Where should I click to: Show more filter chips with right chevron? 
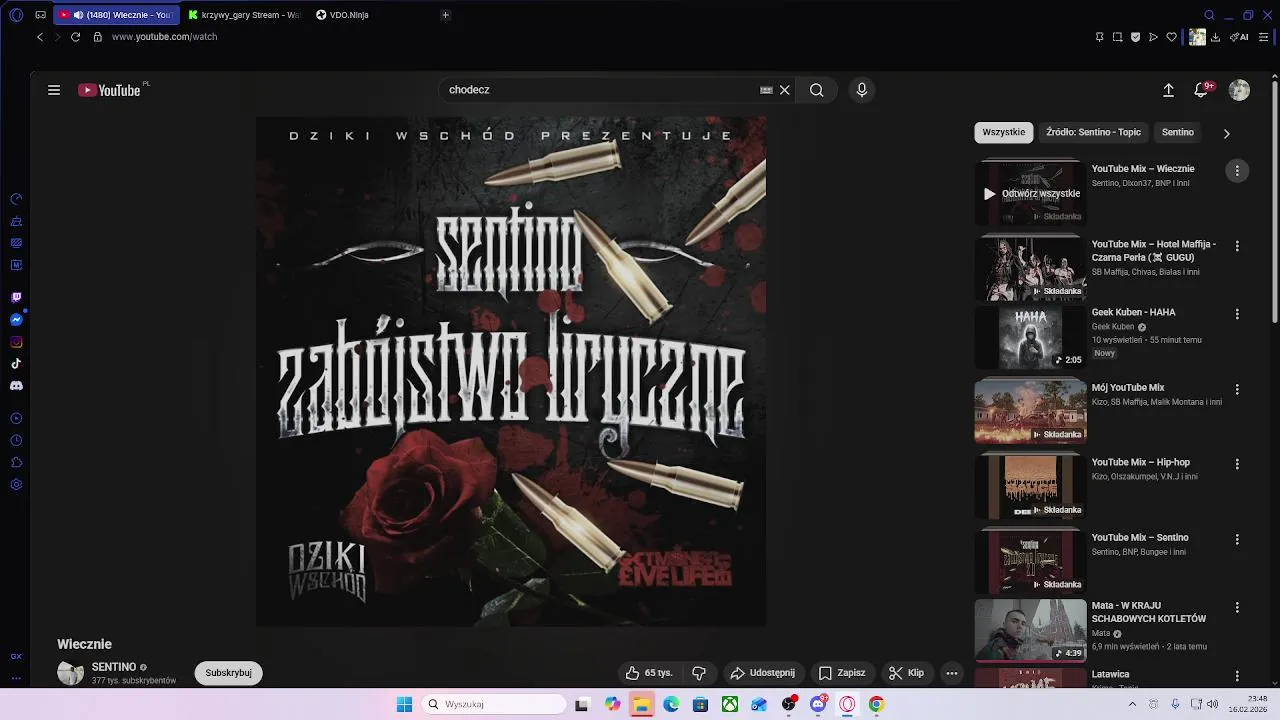point(1226,133)
